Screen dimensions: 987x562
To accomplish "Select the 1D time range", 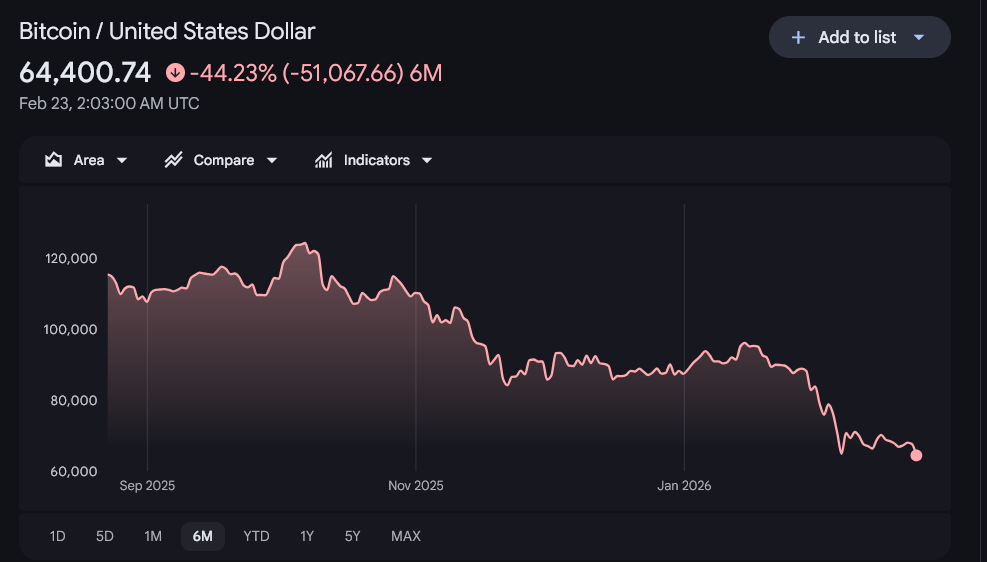I will pos(57,536).
